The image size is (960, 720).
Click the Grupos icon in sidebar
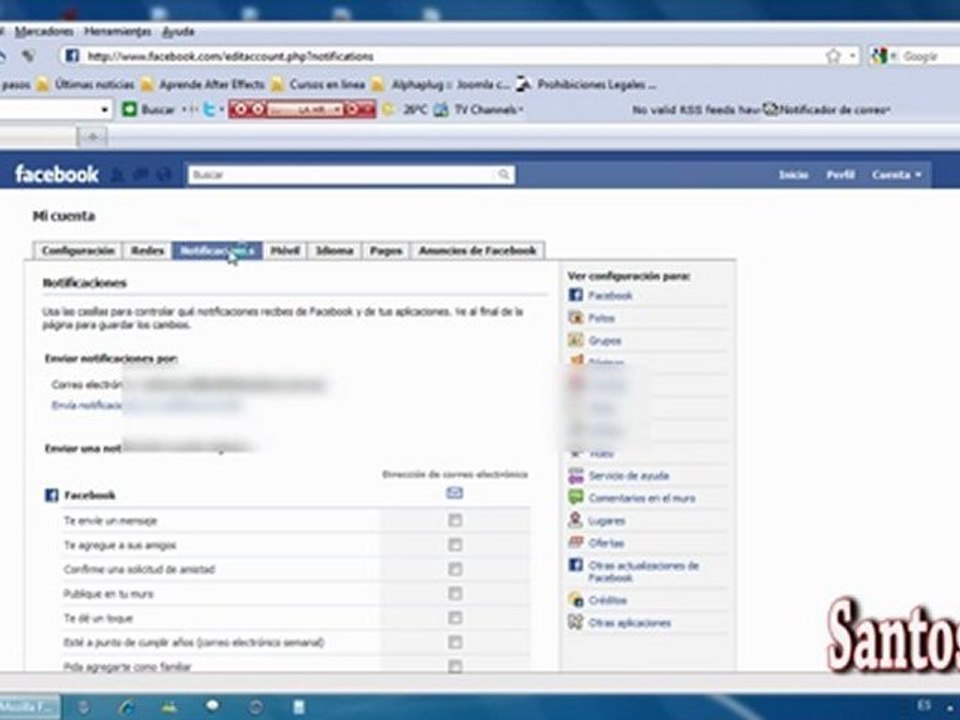click(x=576, y=340)
